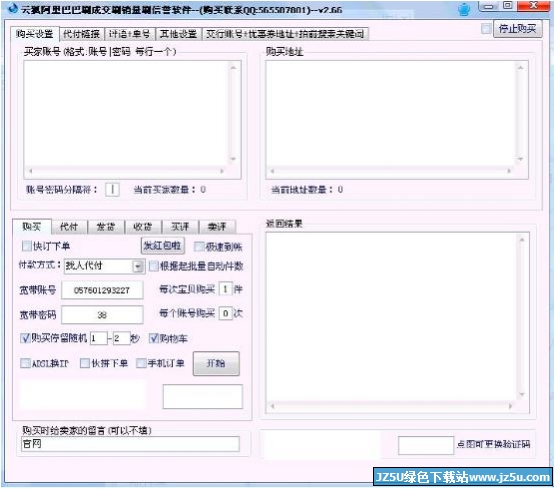Click the maximum stay seconds field
Screen dimensions: 556x489
tap(122, 339)
